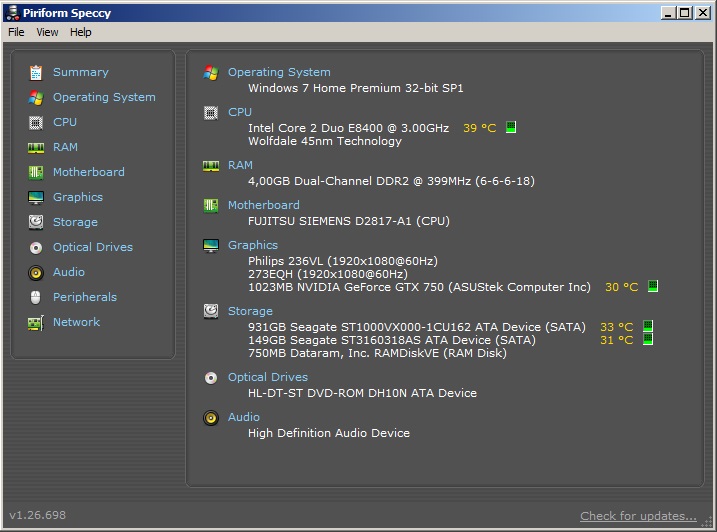Screen dimensions: 717x532
Task: Click the NVIDIA GeForce GTX 750 line
Action: pos(419,287)
